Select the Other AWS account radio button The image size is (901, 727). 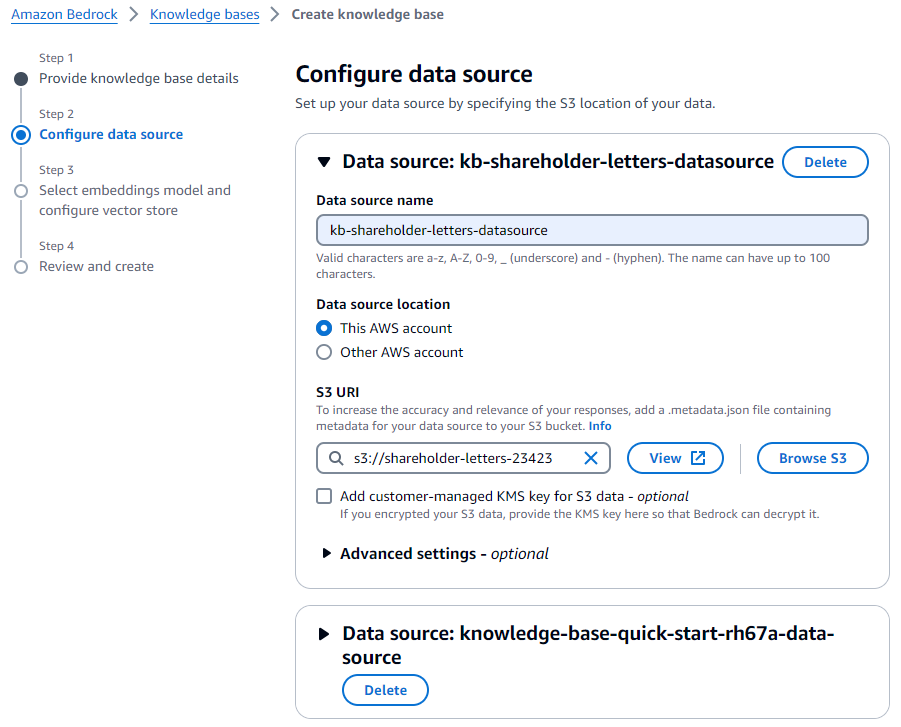[x=323, y=351]
